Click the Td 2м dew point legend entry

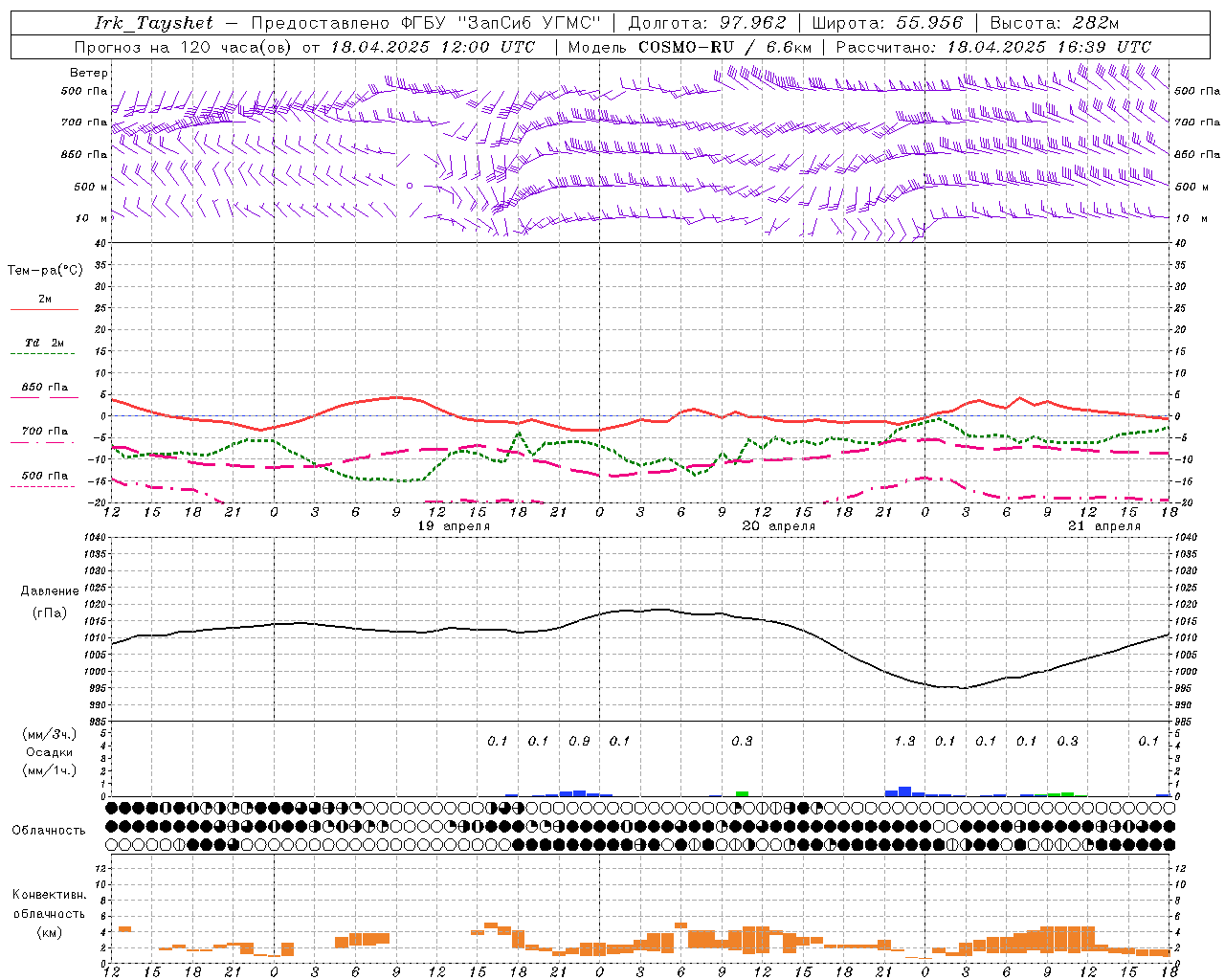45,343
